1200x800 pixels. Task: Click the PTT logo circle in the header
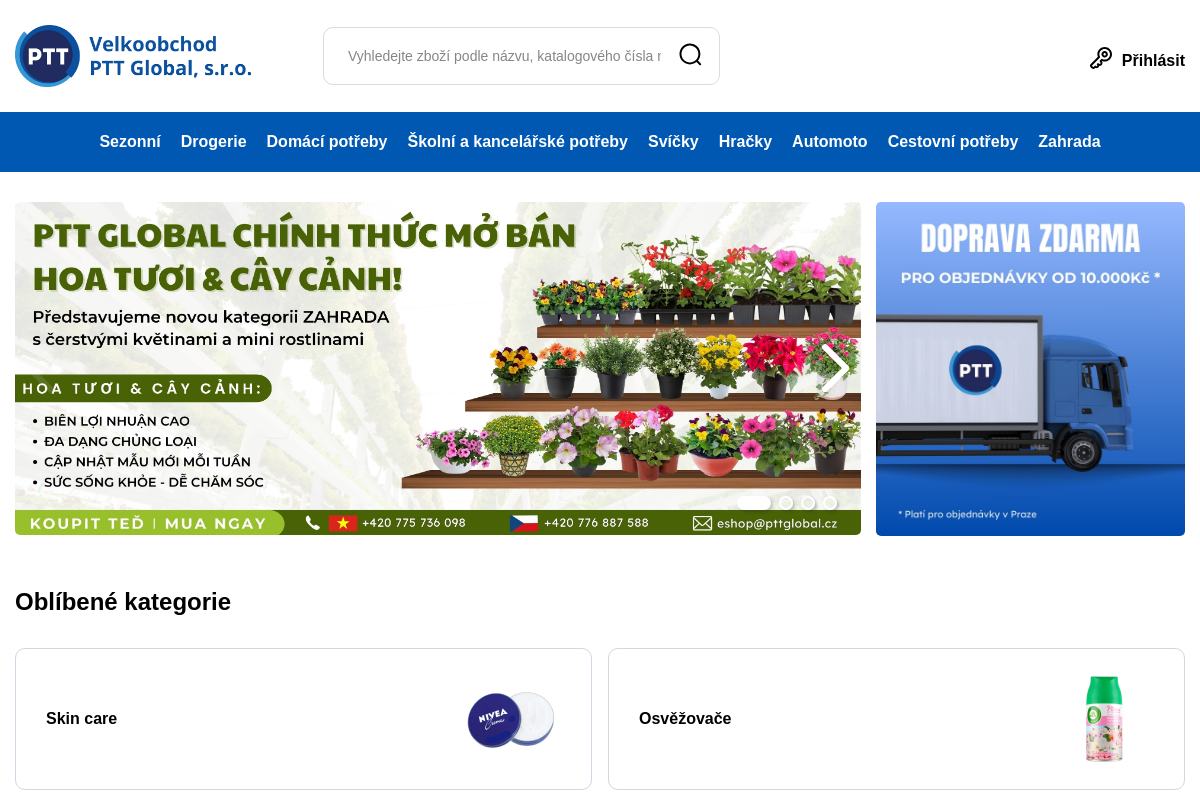(47, 56)
